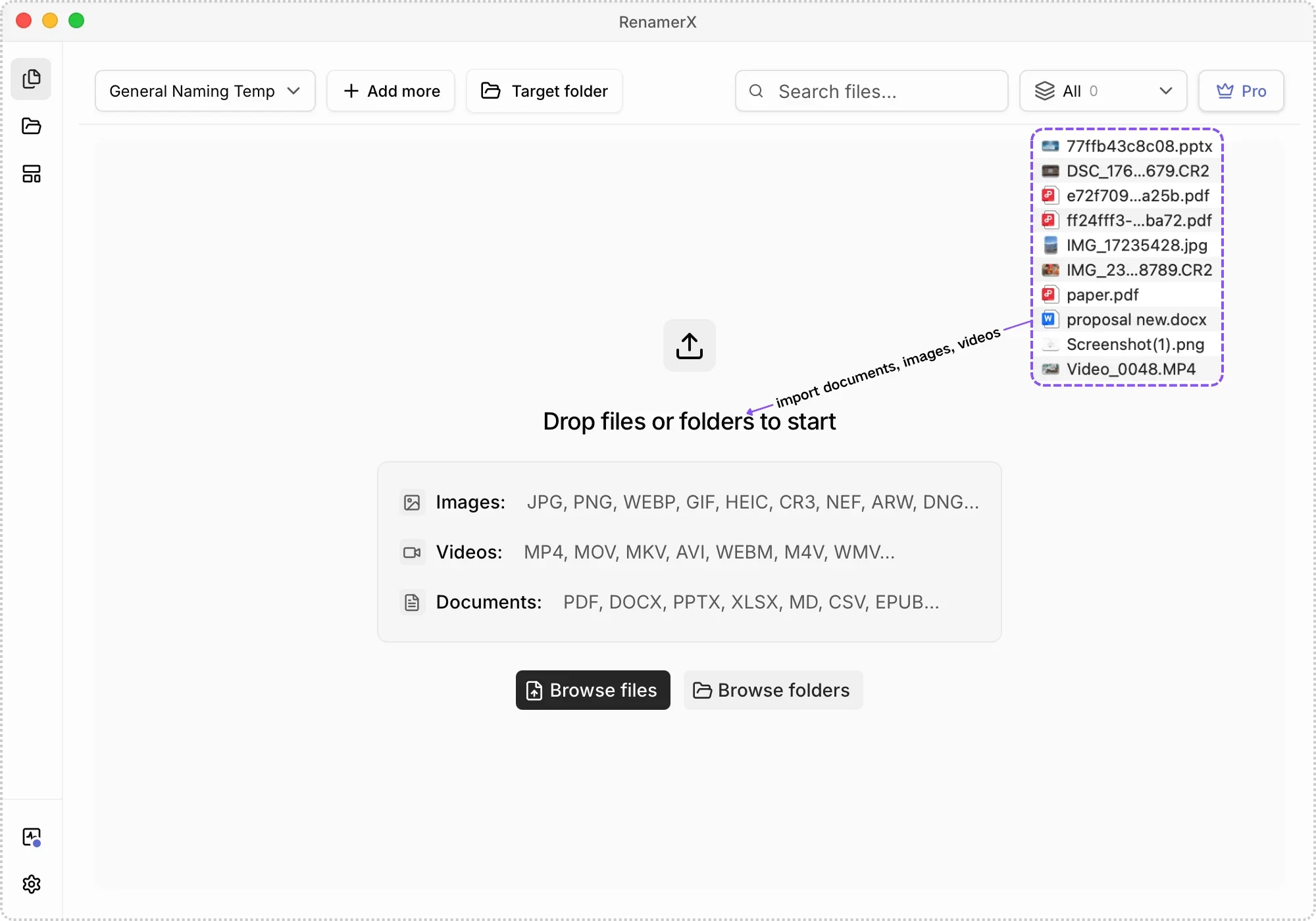Image resolution: width=1316 pixels, height=921 pixels.
Task: Open the templates layout sidebar icon
Action: click(31, 174)
